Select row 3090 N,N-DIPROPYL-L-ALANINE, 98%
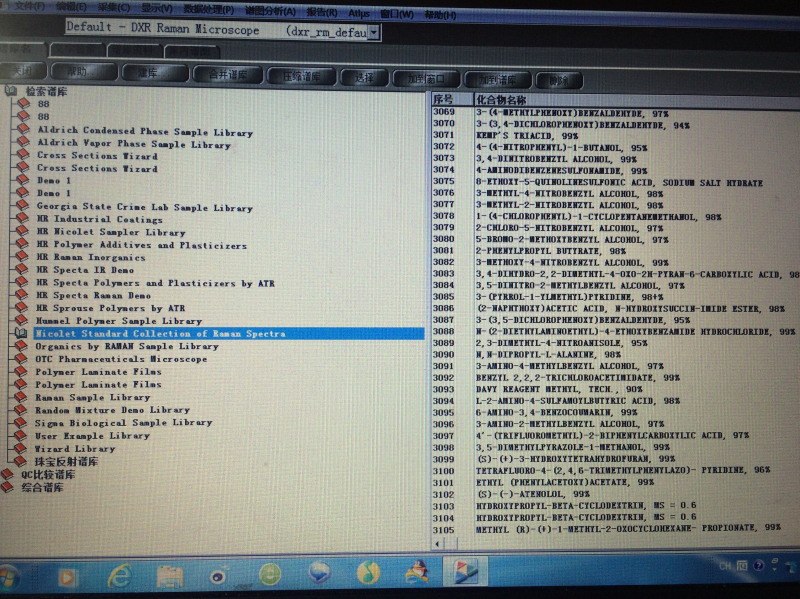This screenshot has width=800, height=599. pyautogui.click(x=548, y=354)
